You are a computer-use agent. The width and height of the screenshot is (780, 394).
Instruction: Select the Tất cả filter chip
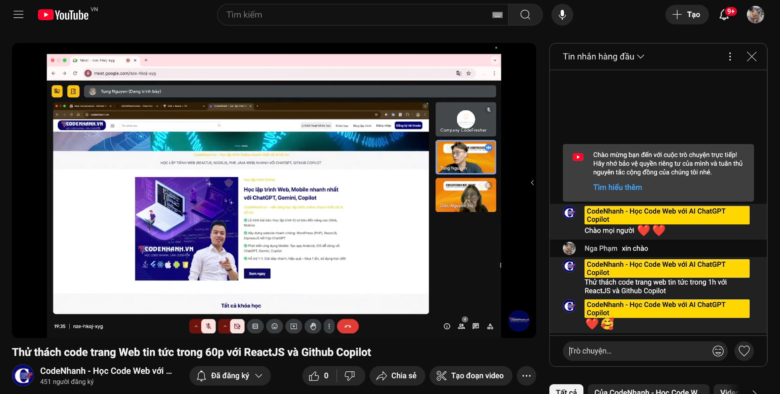point(566,391)
